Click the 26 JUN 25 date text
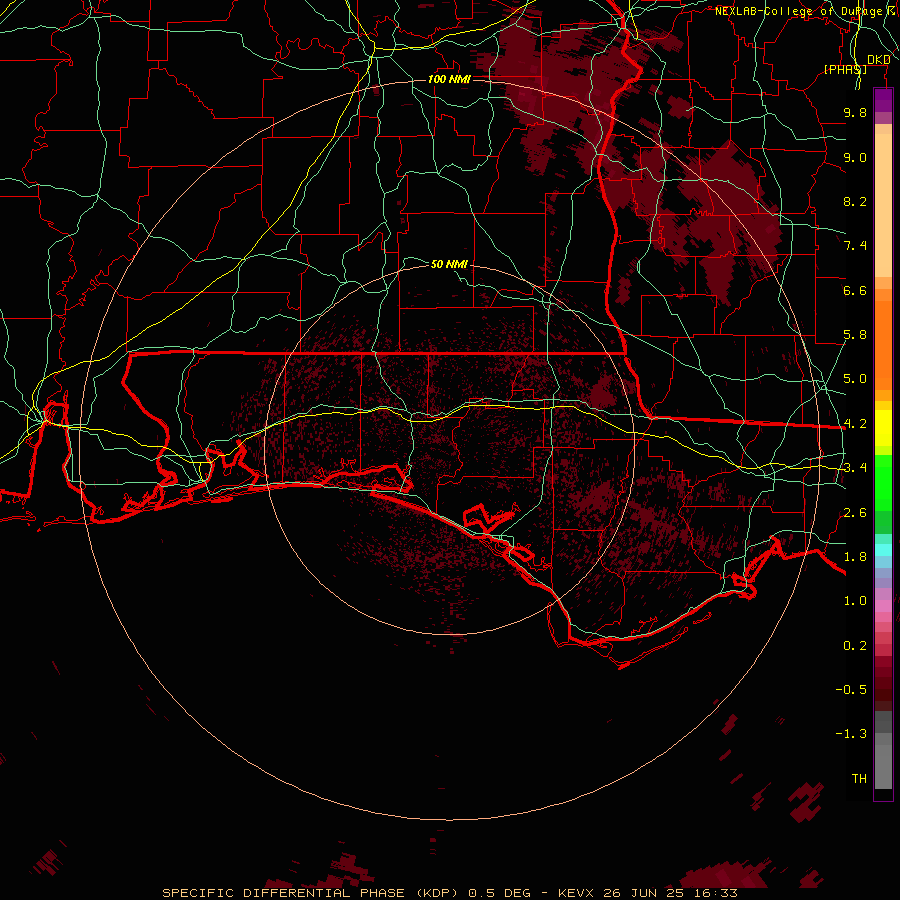The width and height of the screenshot is (900, 900). click(641, 893)
